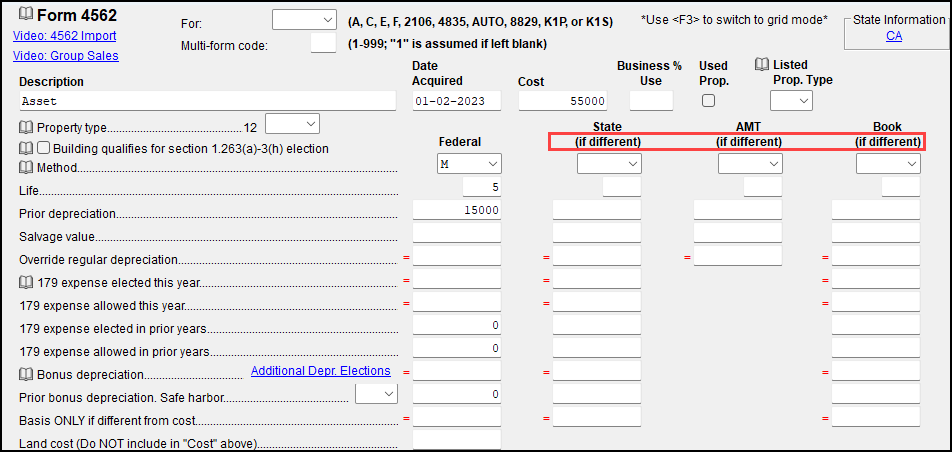The width and height of the screenshot is (952, 452).
Task: Open the For form dropdown
Action: (305, 20)
